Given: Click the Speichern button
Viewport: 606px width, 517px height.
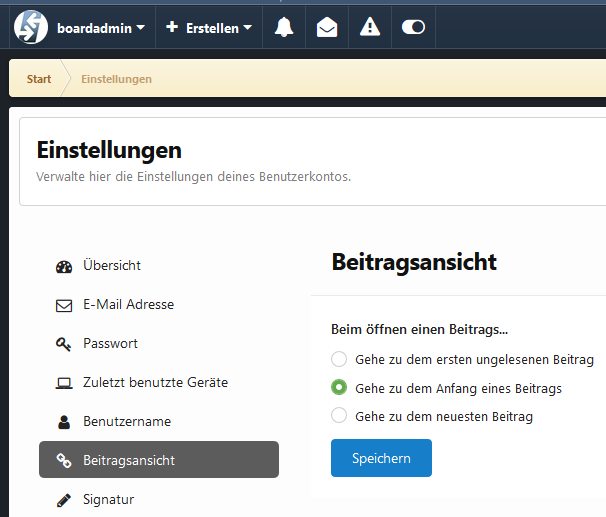Looking at the screenshot, I should pyautogui.click(x=381, y=458).
